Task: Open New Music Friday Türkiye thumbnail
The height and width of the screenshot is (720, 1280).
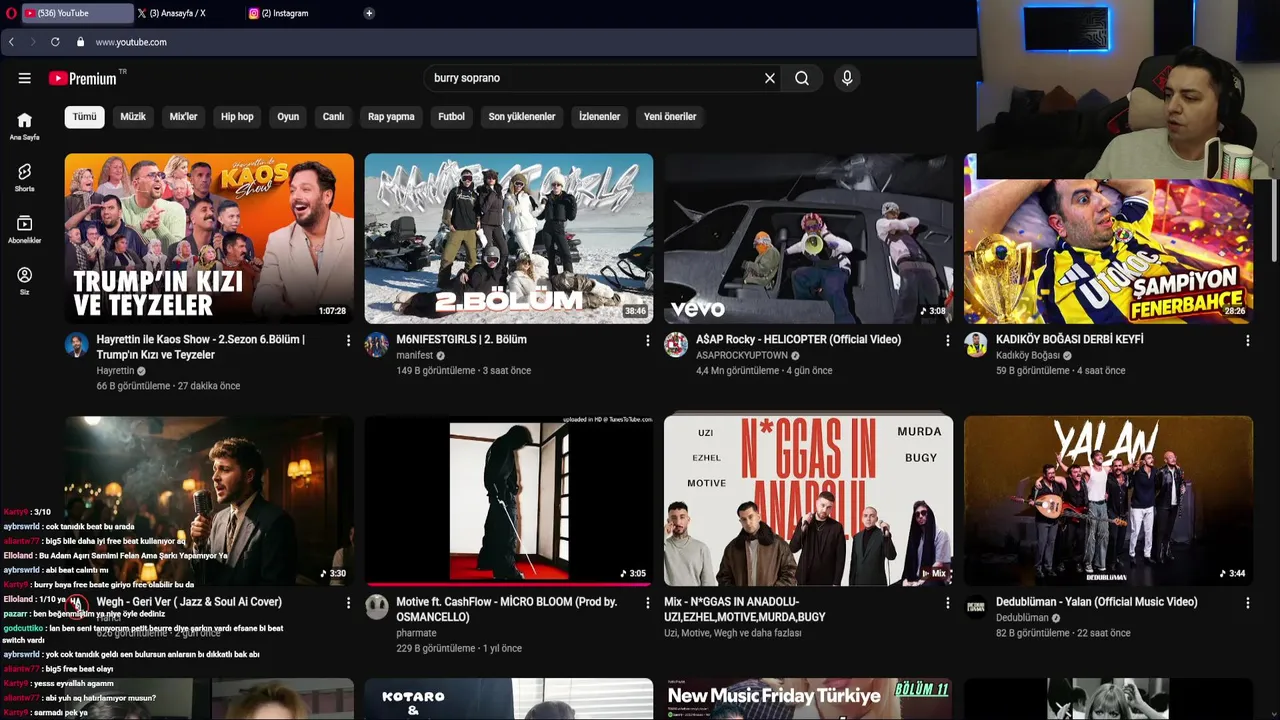Action: [x=808, y=699]
